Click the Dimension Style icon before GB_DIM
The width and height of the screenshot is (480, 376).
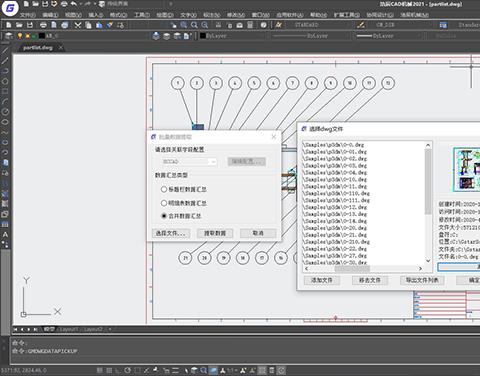361,25
